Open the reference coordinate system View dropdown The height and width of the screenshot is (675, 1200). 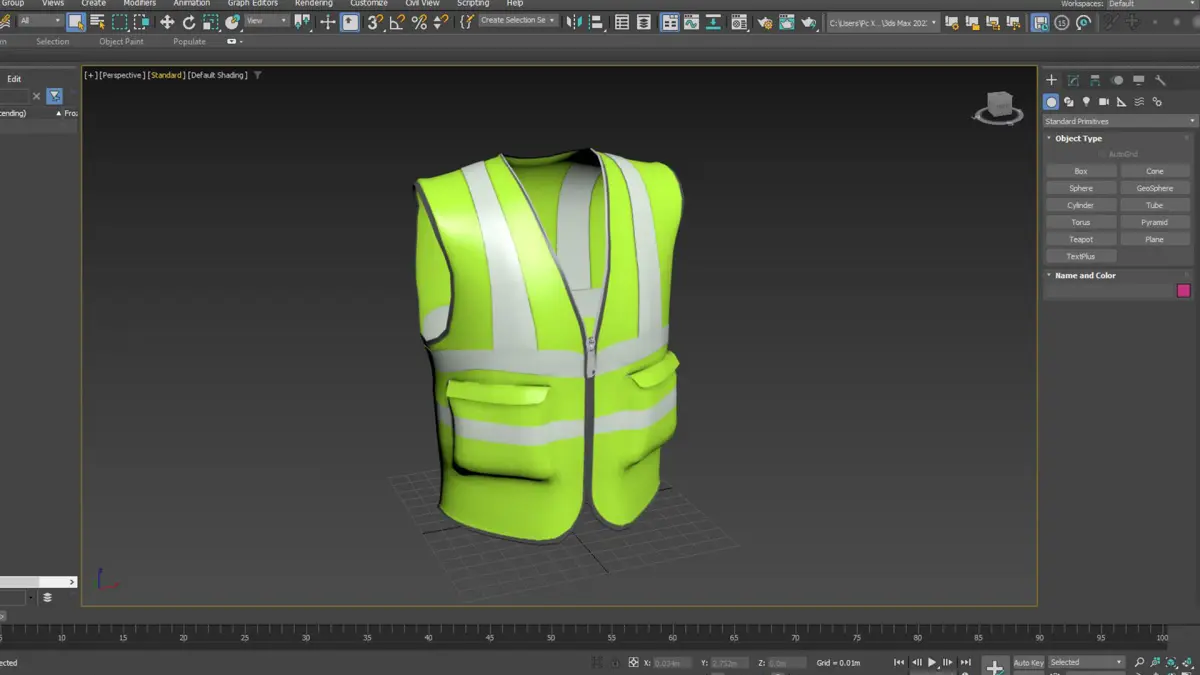coord(266,21)
